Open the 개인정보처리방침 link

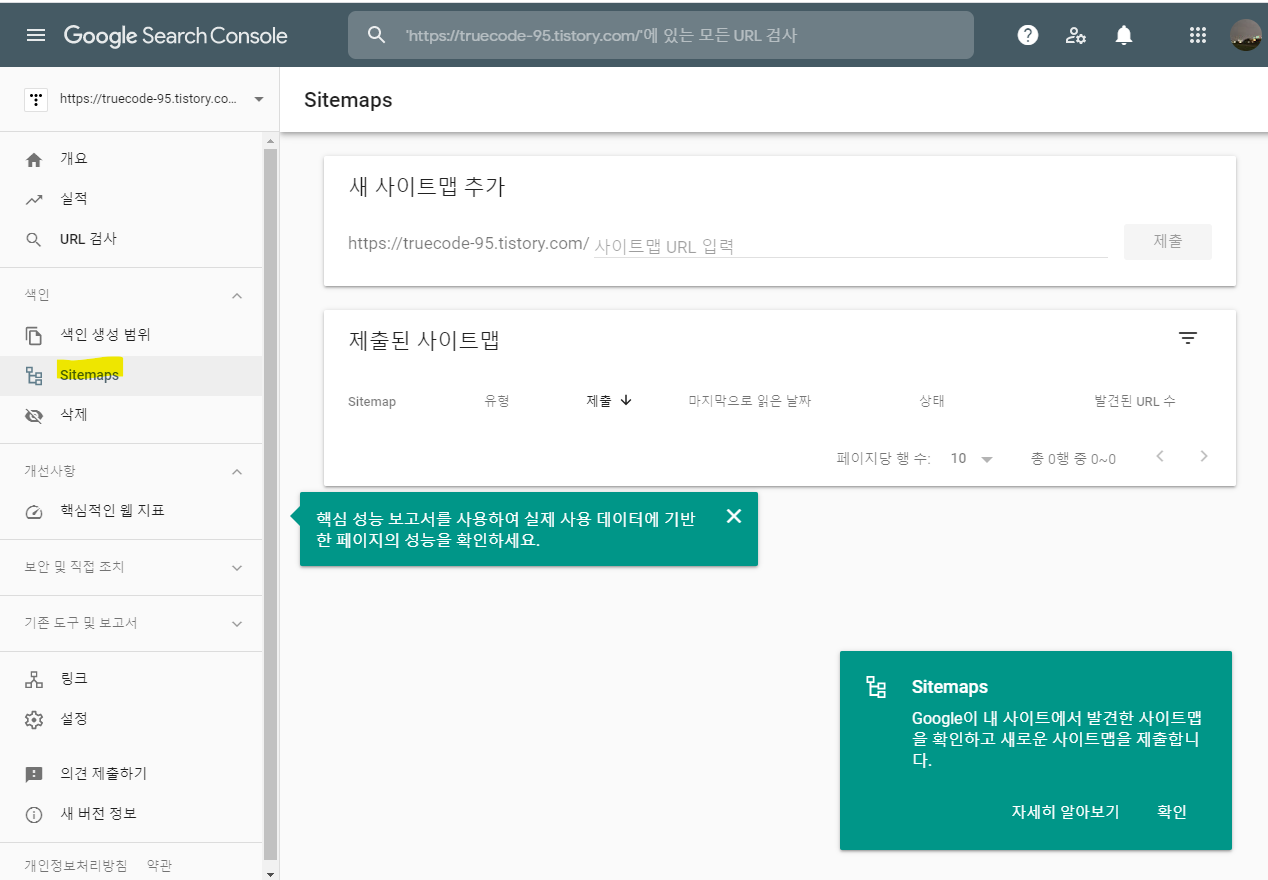76,865
